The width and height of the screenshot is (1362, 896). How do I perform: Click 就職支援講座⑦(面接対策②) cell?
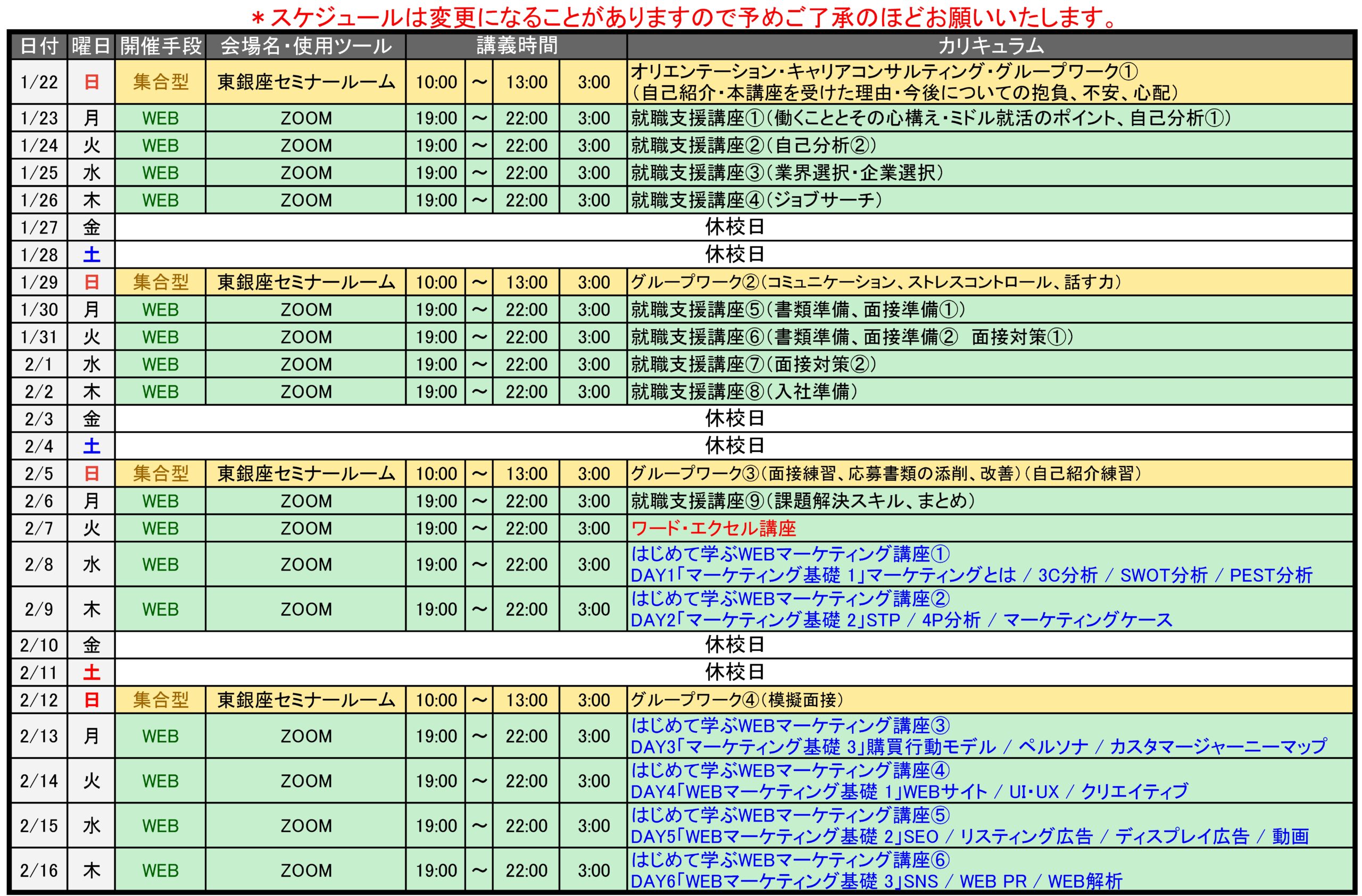click(991, 364)
